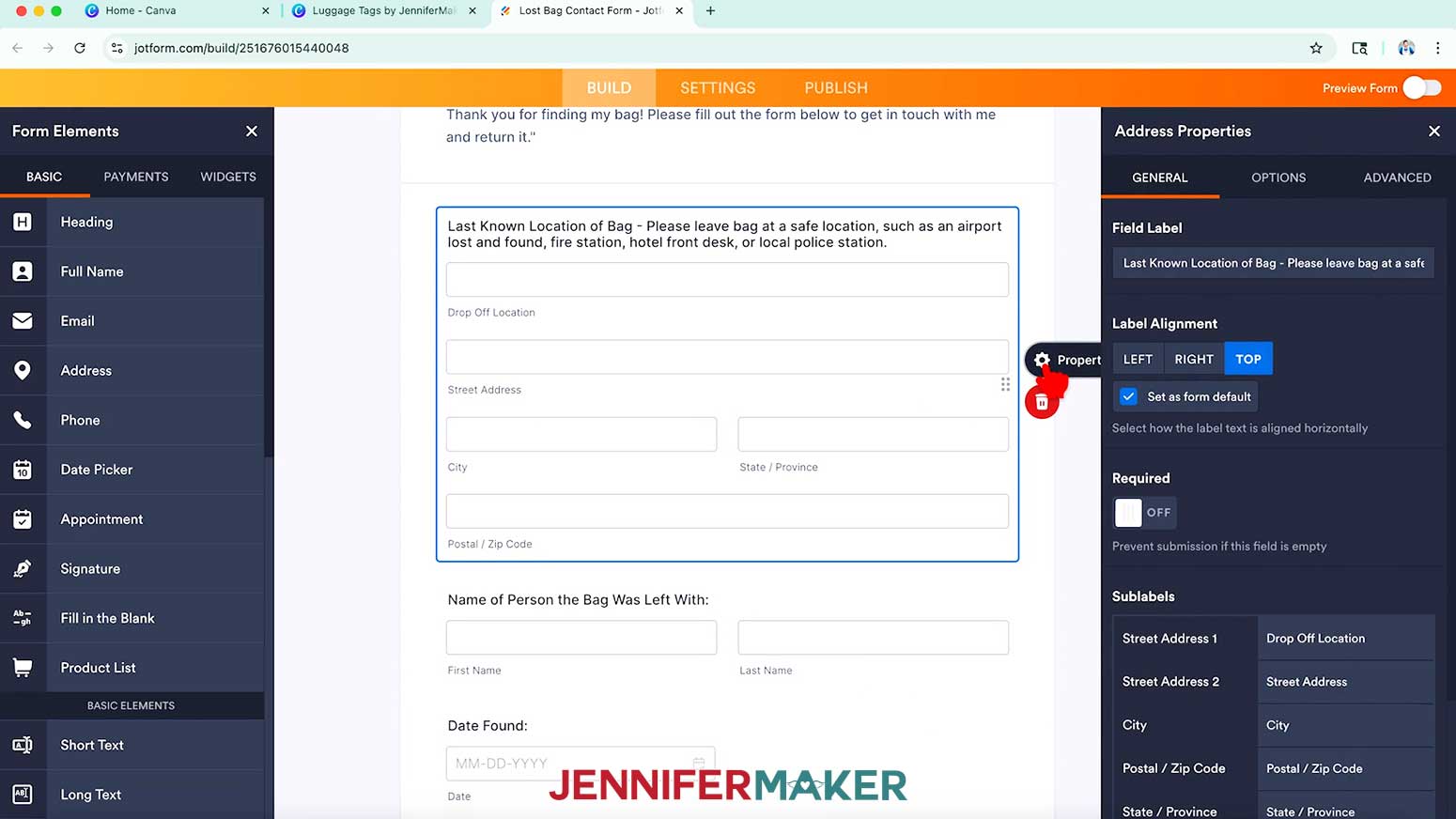The height and width of the screenshot is (819, 1456).
Task: Click the First Name form field
Action: coord(581,638)
